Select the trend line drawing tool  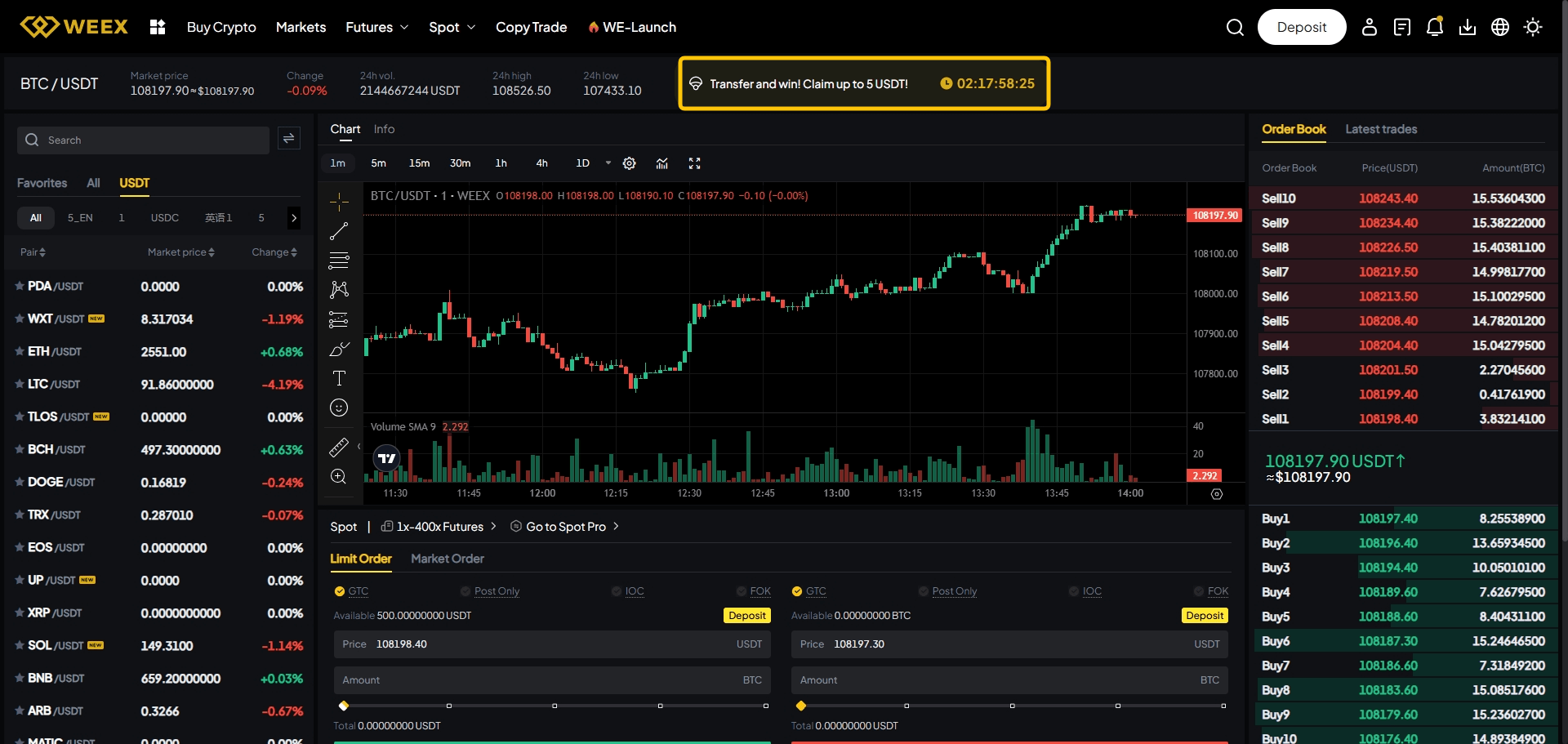[x=339, y=232]
